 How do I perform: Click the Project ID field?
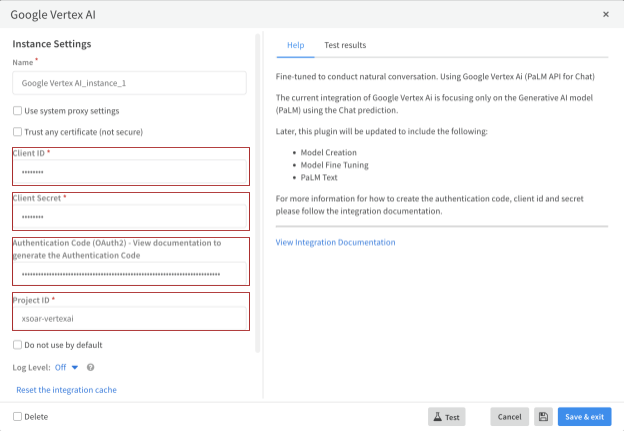point(129,318)
